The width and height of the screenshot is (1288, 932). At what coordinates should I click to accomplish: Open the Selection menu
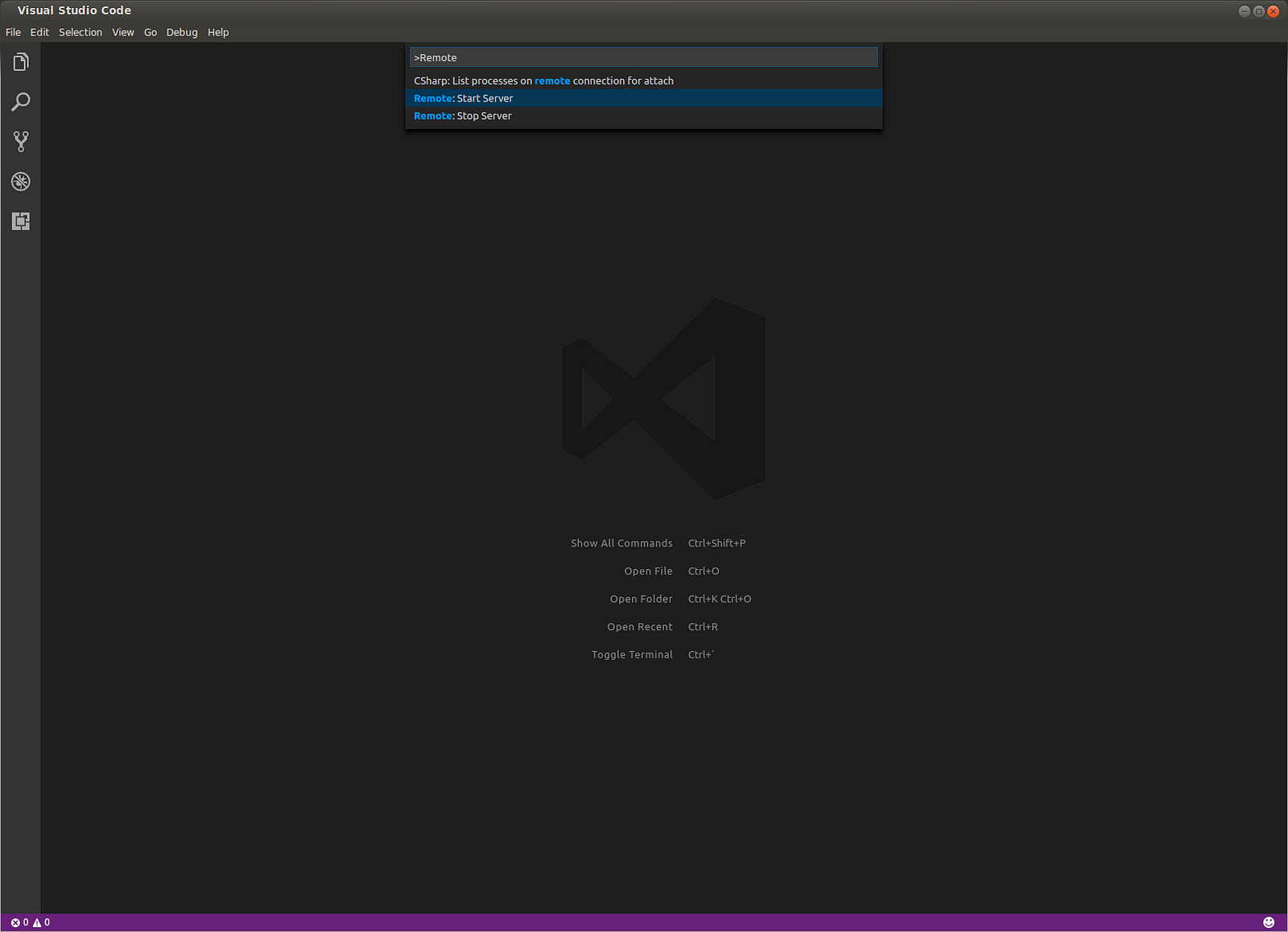(80, 32)
